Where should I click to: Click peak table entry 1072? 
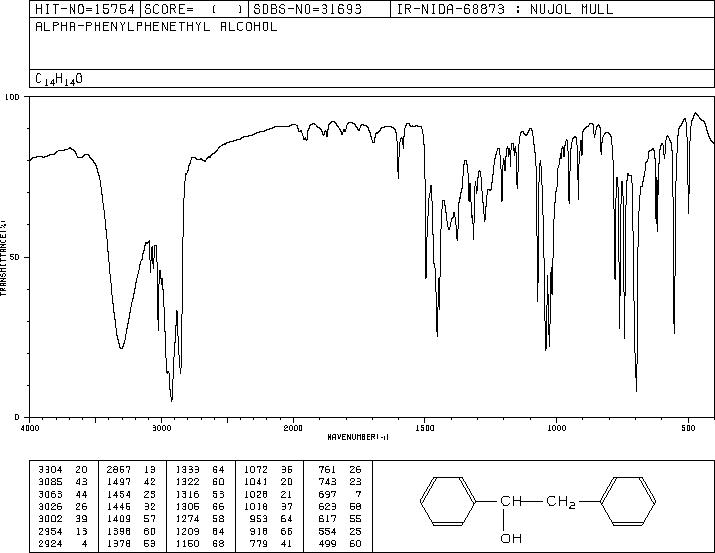click(256, 470)
